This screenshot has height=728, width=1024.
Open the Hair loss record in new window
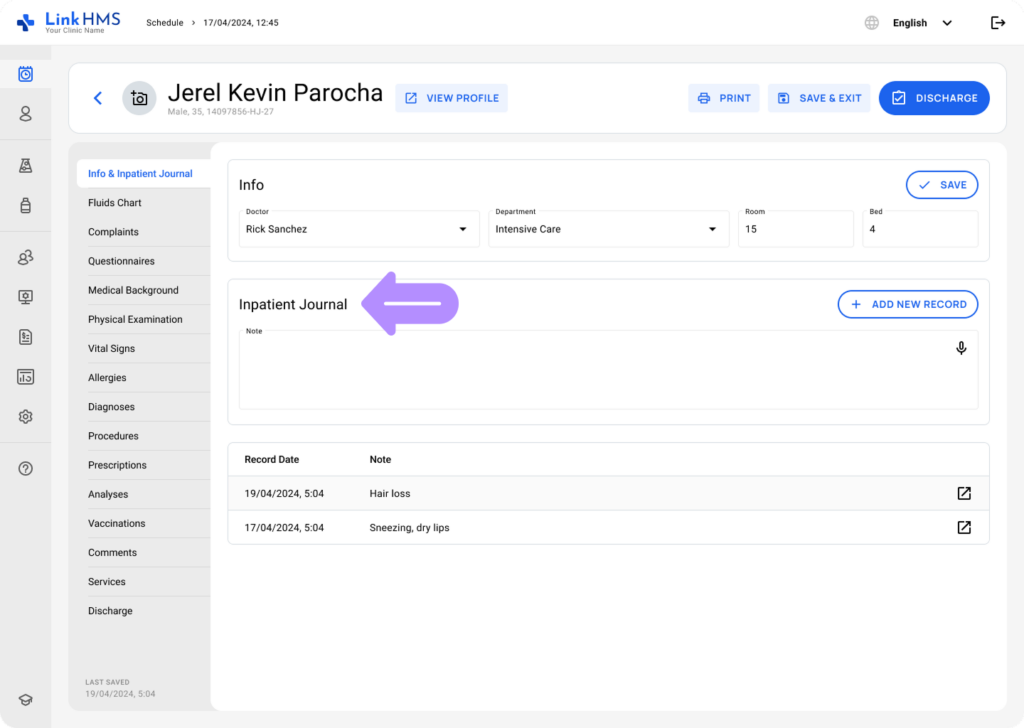[964, 493]
